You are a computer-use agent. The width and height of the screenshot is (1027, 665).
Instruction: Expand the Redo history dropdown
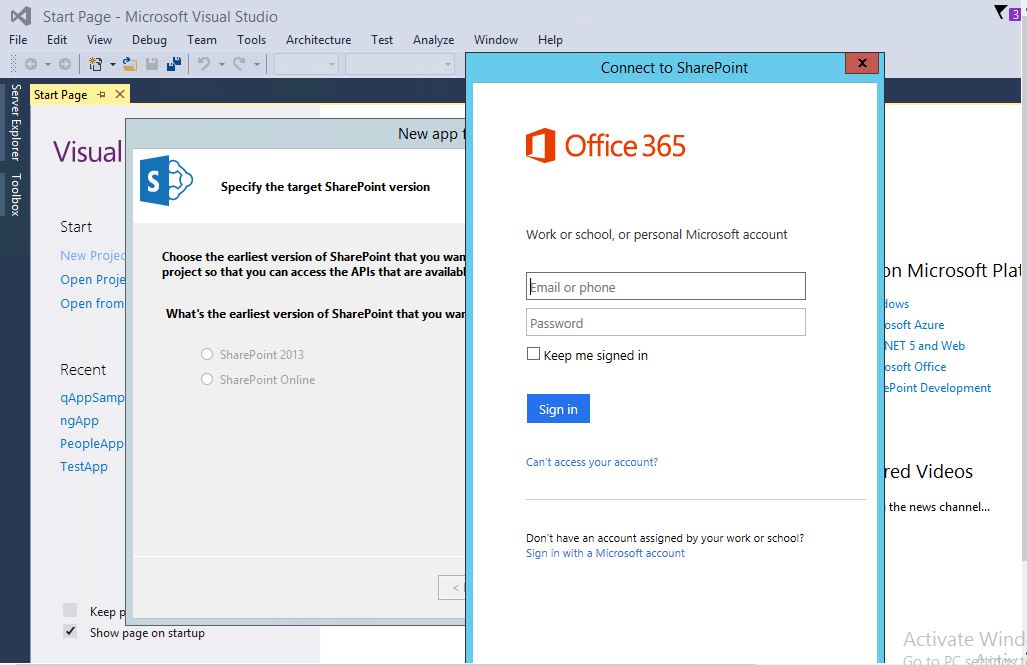257,64
